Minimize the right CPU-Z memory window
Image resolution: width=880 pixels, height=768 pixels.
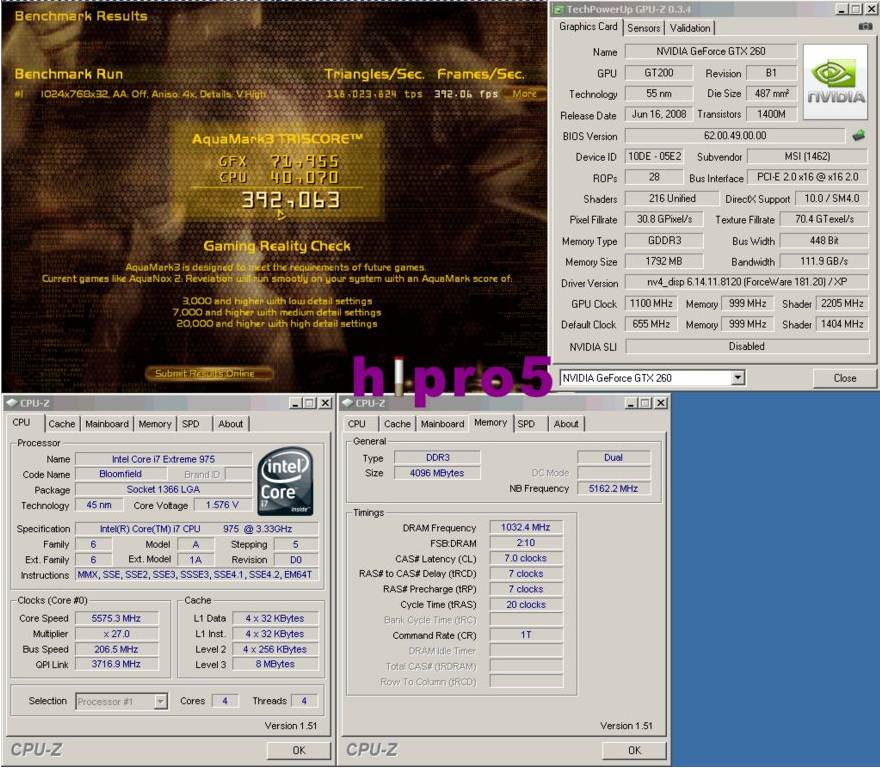point(631,403)
